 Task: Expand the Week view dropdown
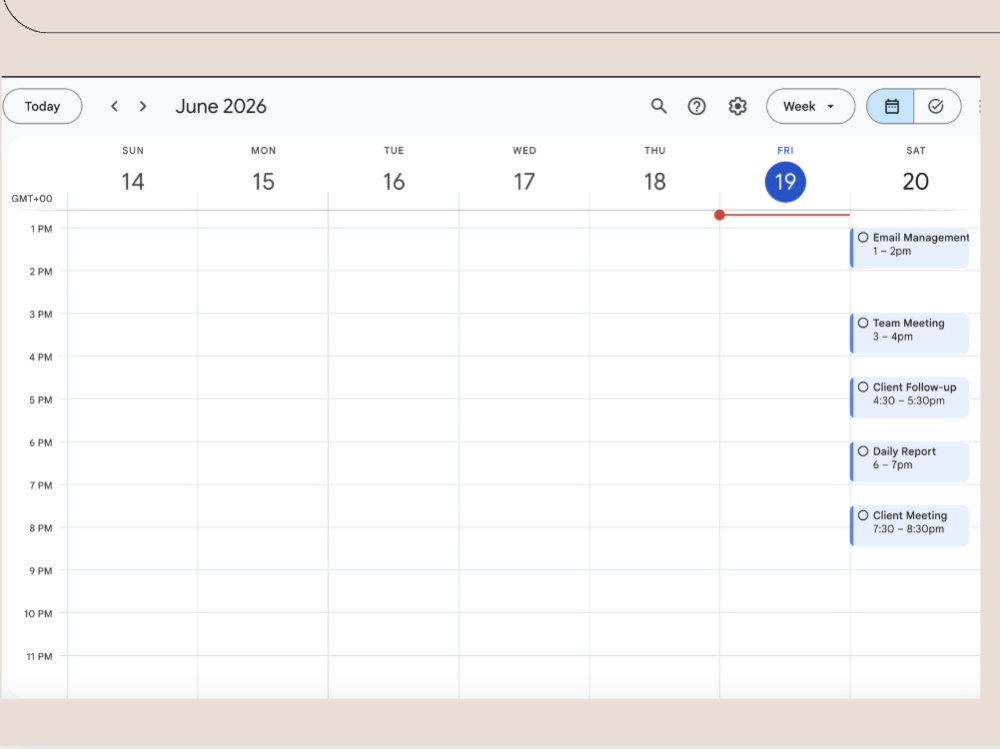[x=810, y=106]
